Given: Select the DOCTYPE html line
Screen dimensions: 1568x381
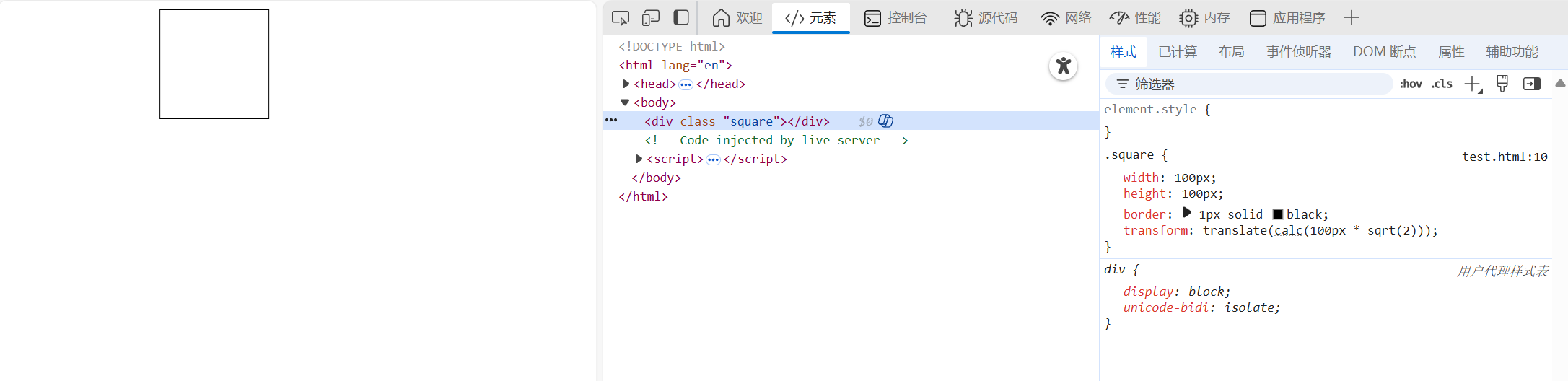Looking at the screenshot, I should point(672,46).
